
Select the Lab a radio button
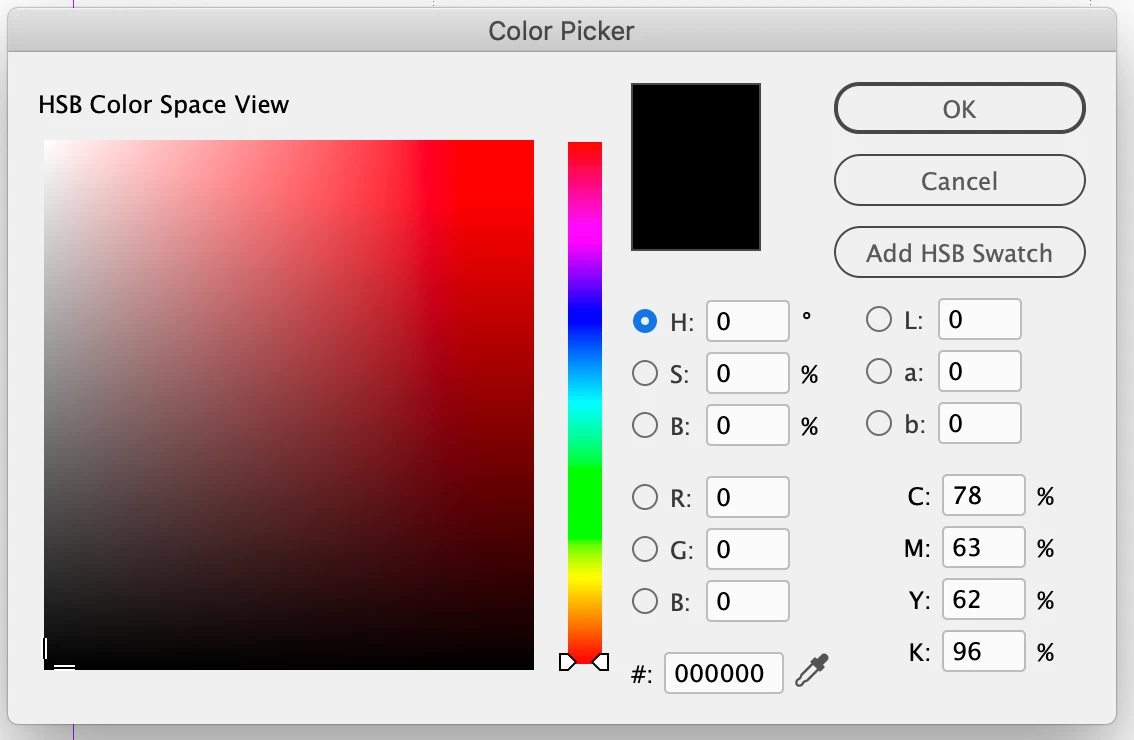click(x=879, y=371)
